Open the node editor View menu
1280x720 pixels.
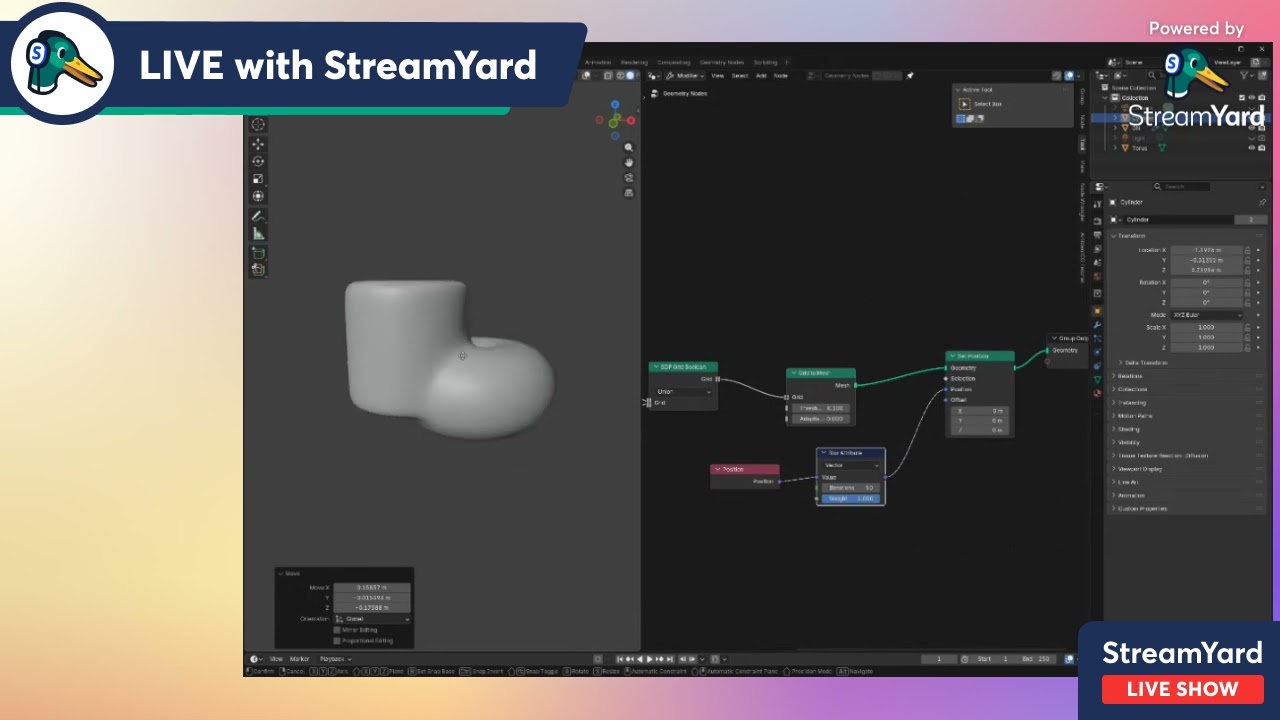pos(717,76)
